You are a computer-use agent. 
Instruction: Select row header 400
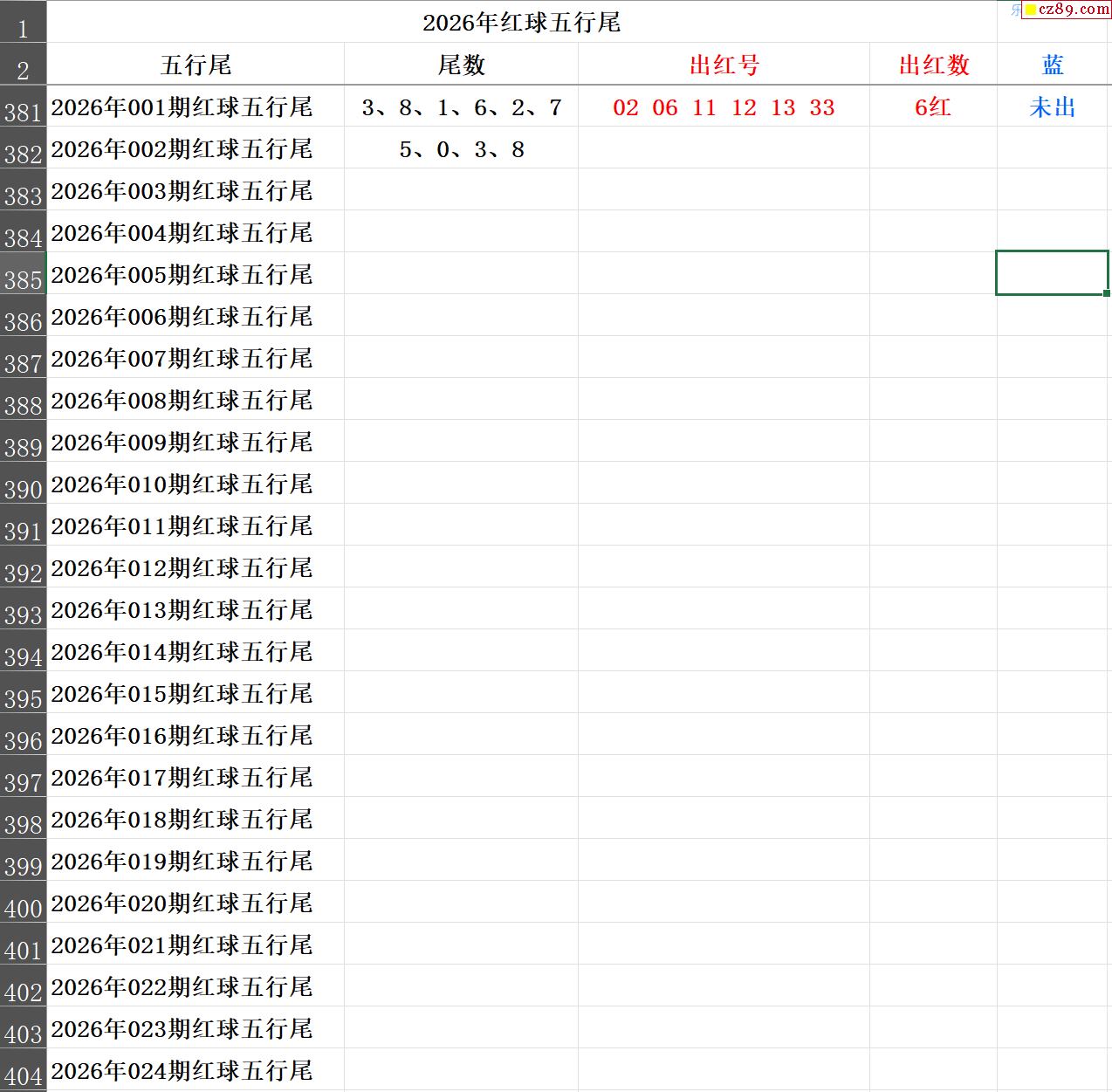[x=23, y=904]
